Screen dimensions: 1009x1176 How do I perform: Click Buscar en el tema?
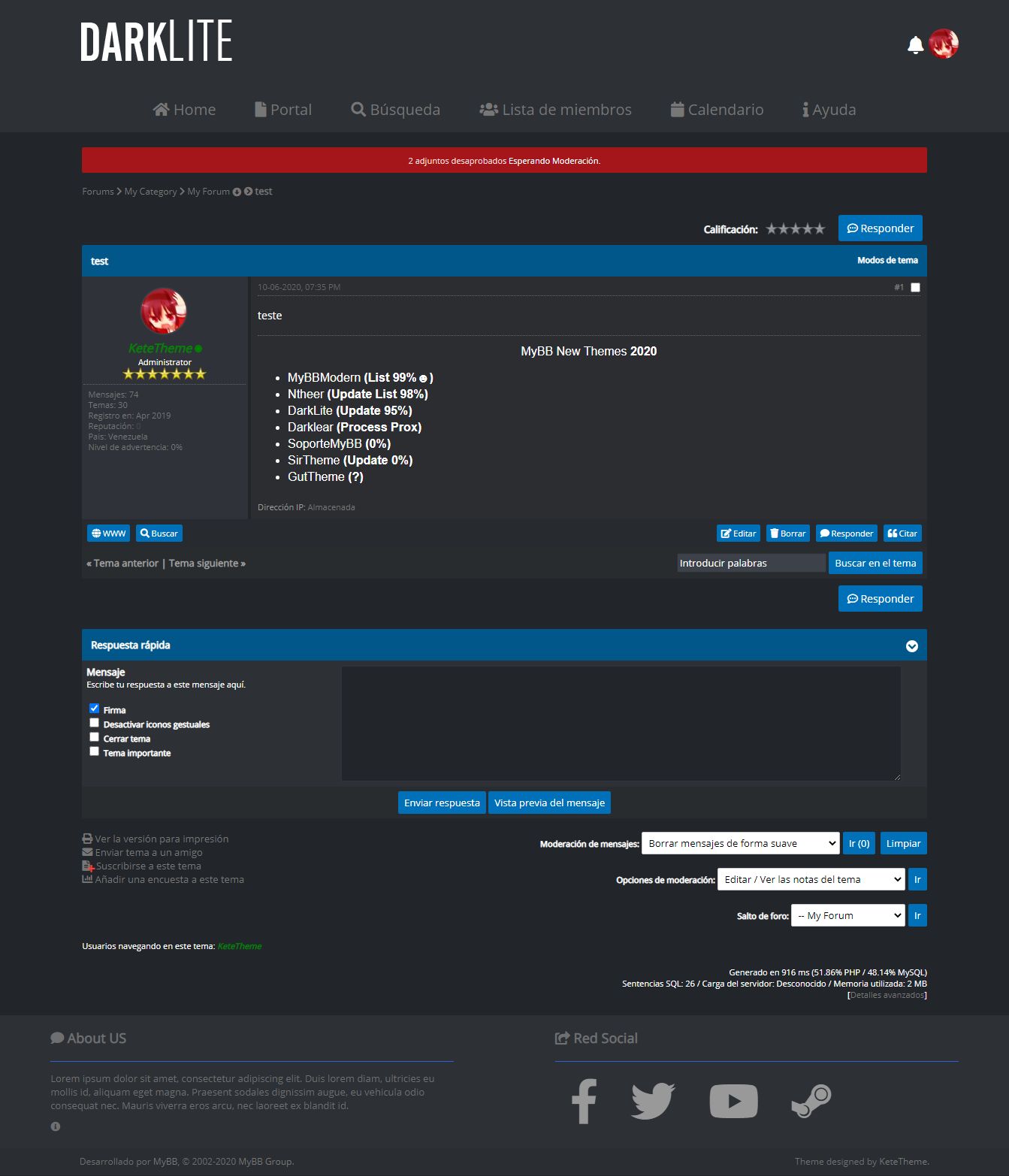pyautogui.click(x=875, y=563)
